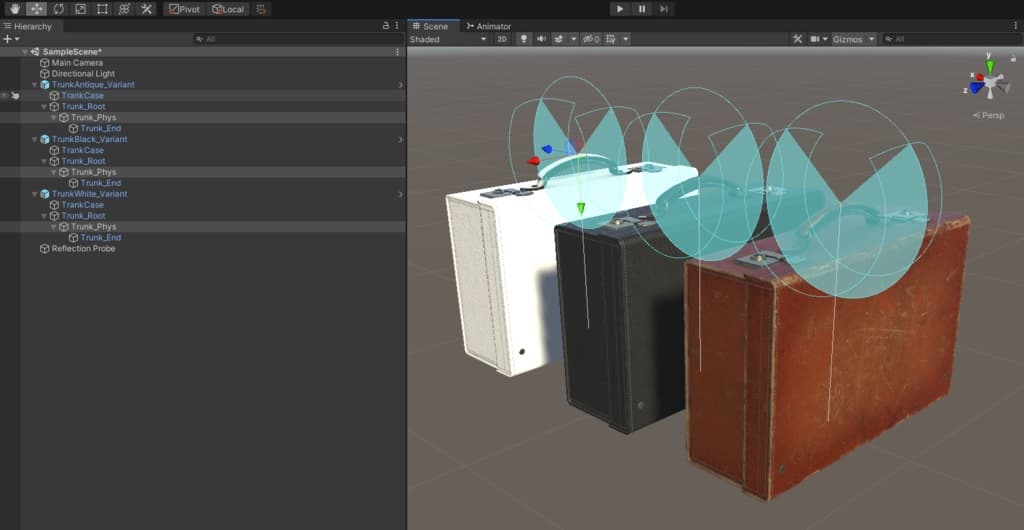1024x530 pixels.
Task: Open the custom editor tools icon
Action: [x=146, y=9]
